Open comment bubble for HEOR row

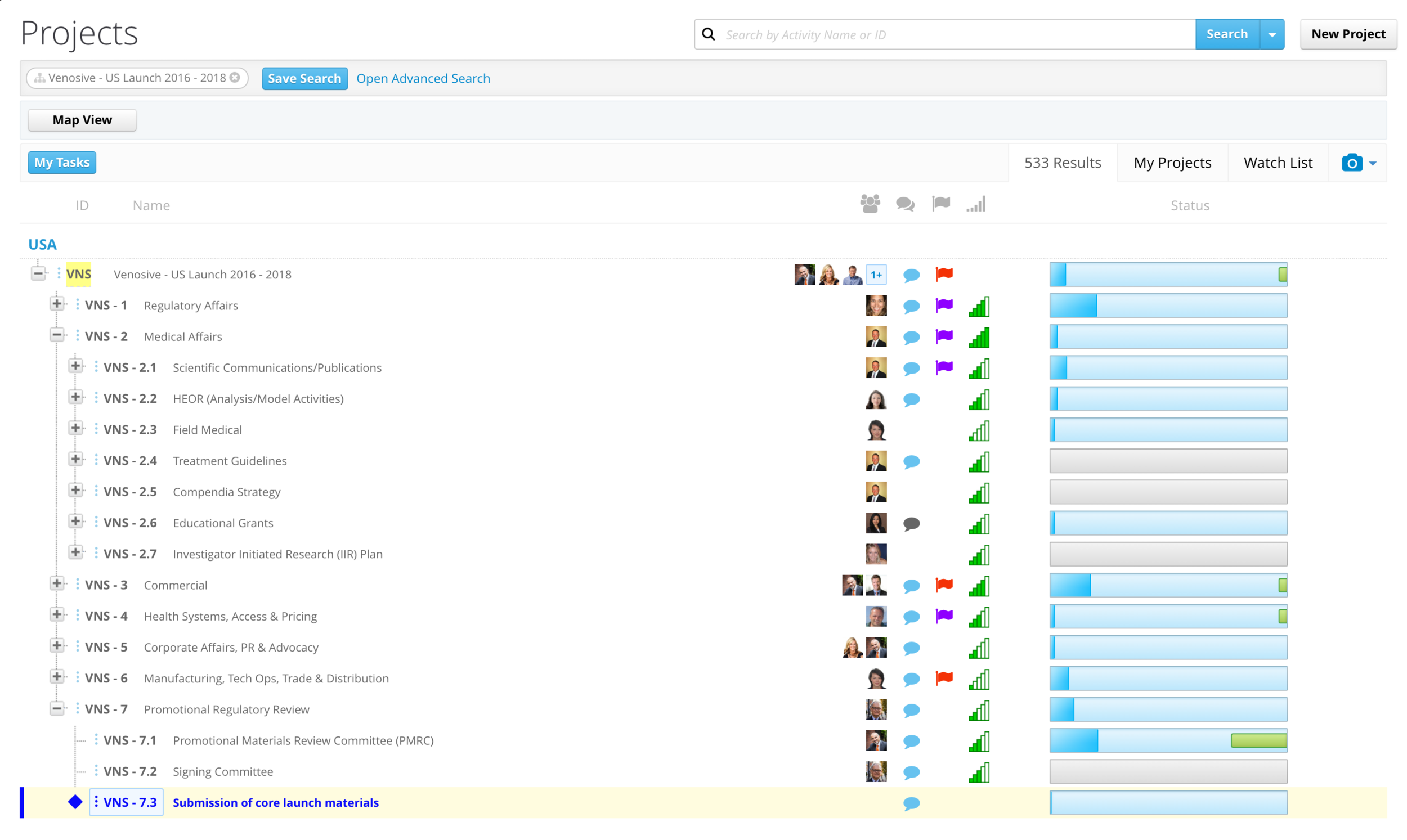[x=911, y=399]
